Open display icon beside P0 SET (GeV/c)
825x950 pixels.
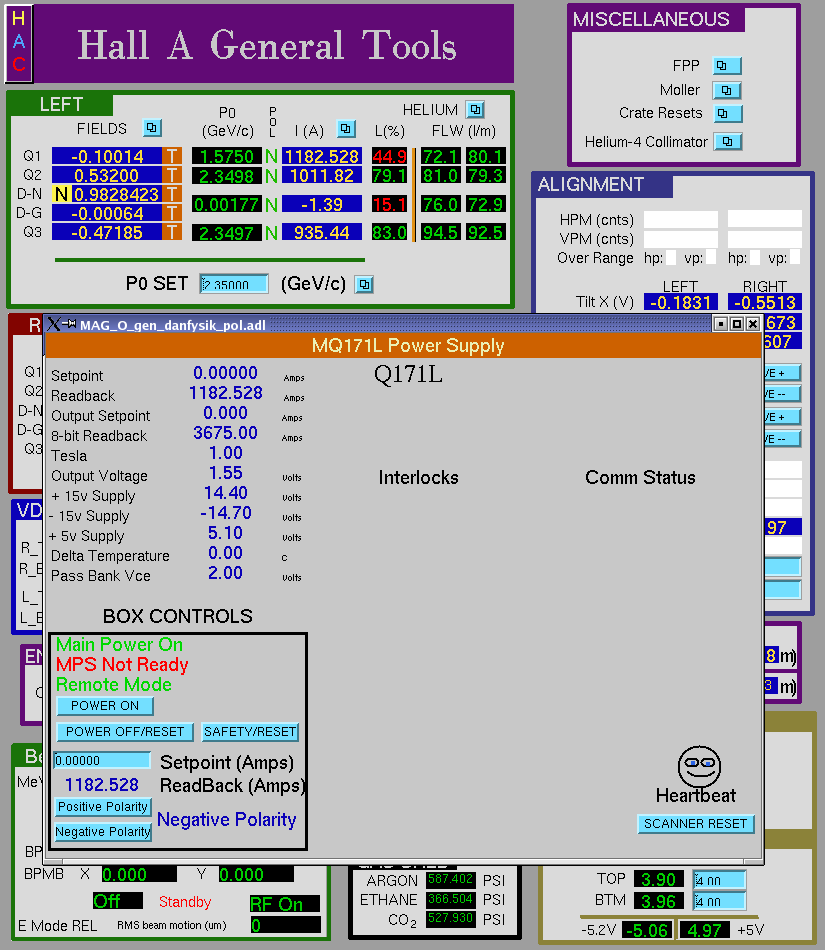(363, 284)
